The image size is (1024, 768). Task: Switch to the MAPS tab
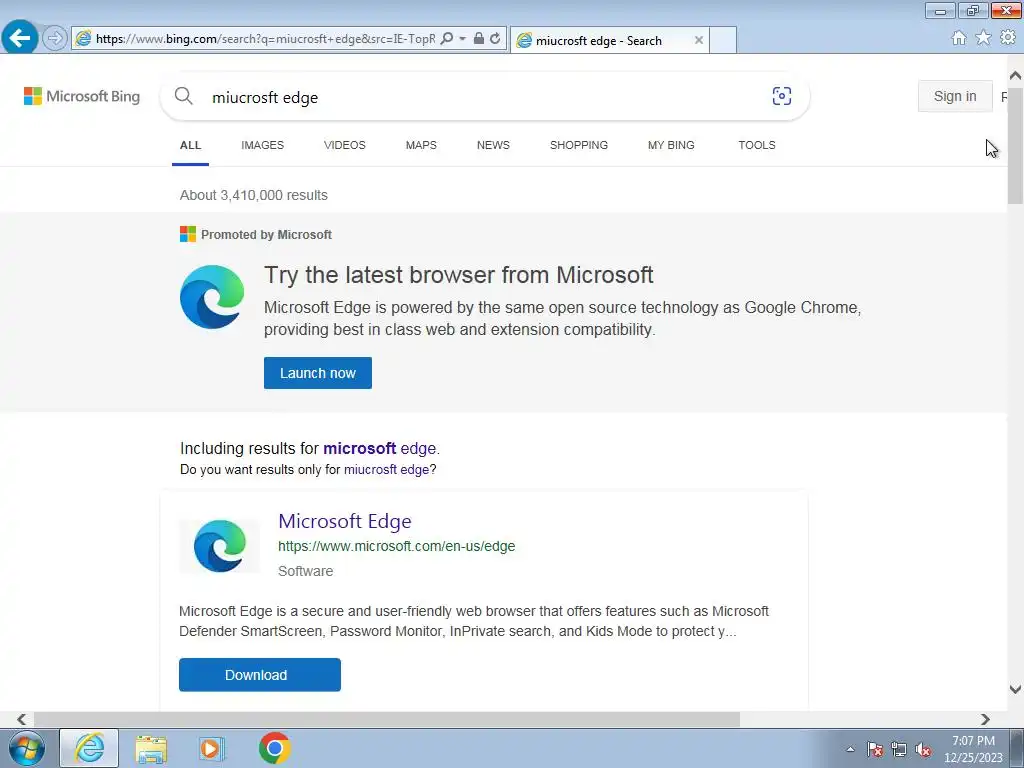(x=421, y=145)
